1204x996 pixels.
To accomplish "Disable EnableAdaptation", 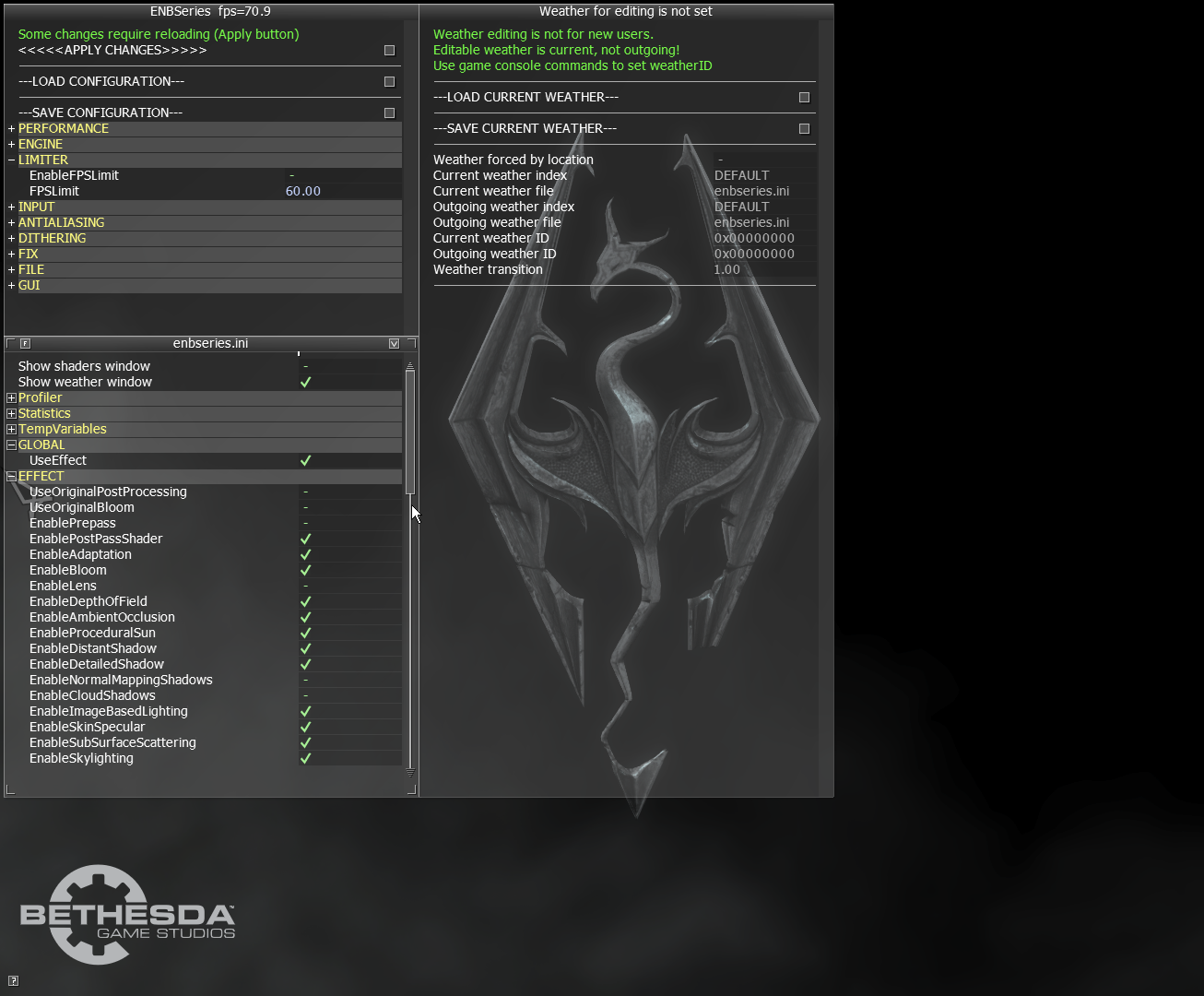I will [x=305, y=554].
